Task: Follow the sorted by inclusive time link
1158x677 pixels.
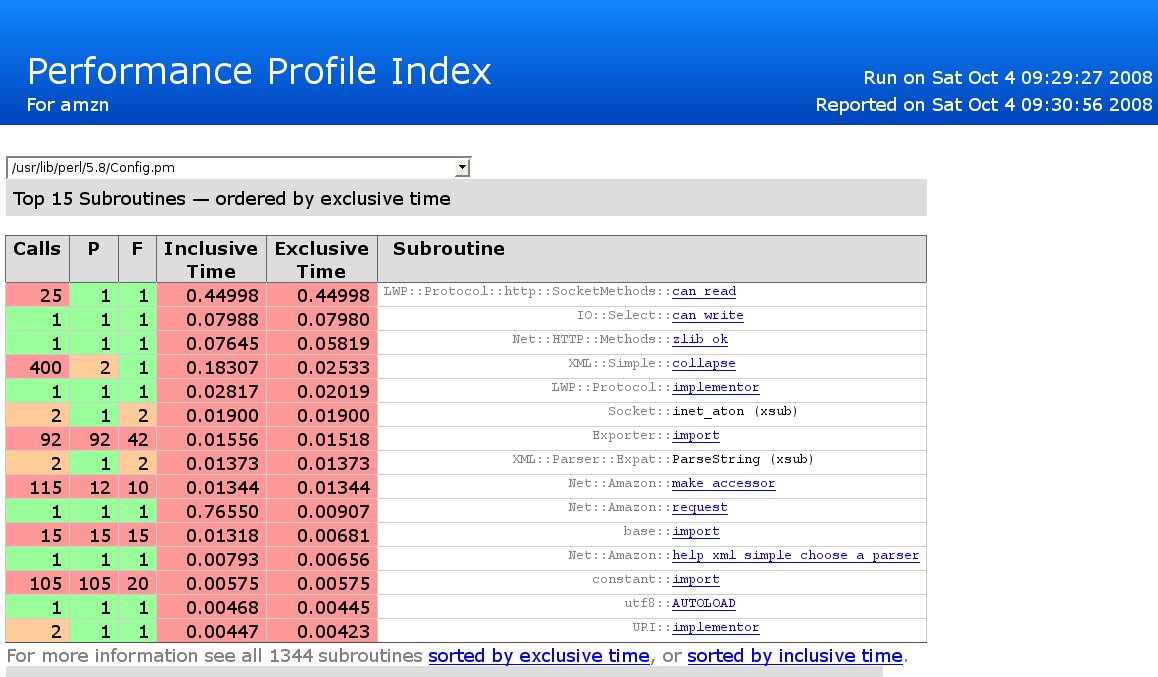Action: point(795,656)
